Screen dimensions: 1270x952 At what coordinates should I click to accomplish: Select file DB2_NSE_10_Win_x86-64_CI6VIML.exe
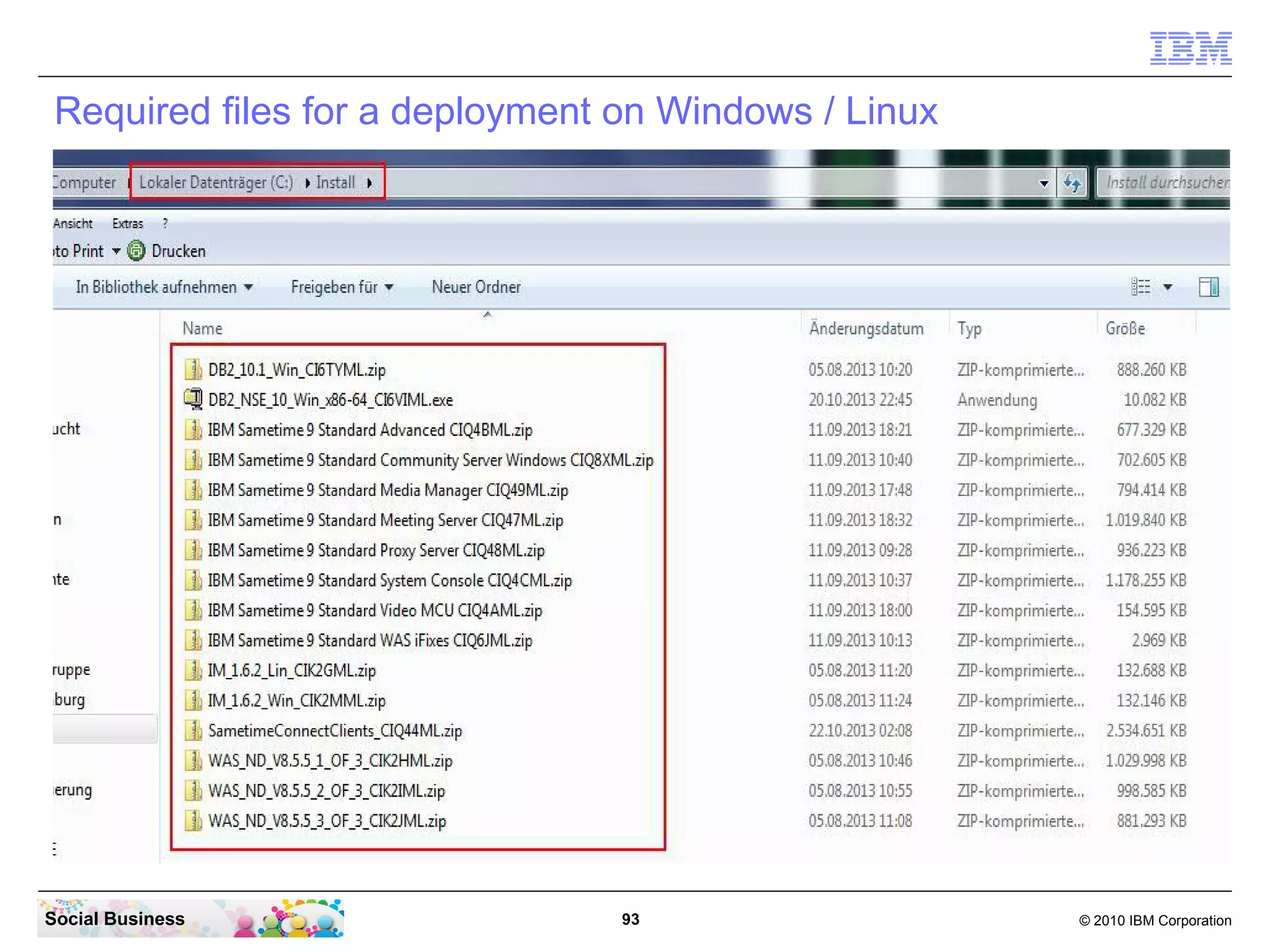click(x=331, y=400)
